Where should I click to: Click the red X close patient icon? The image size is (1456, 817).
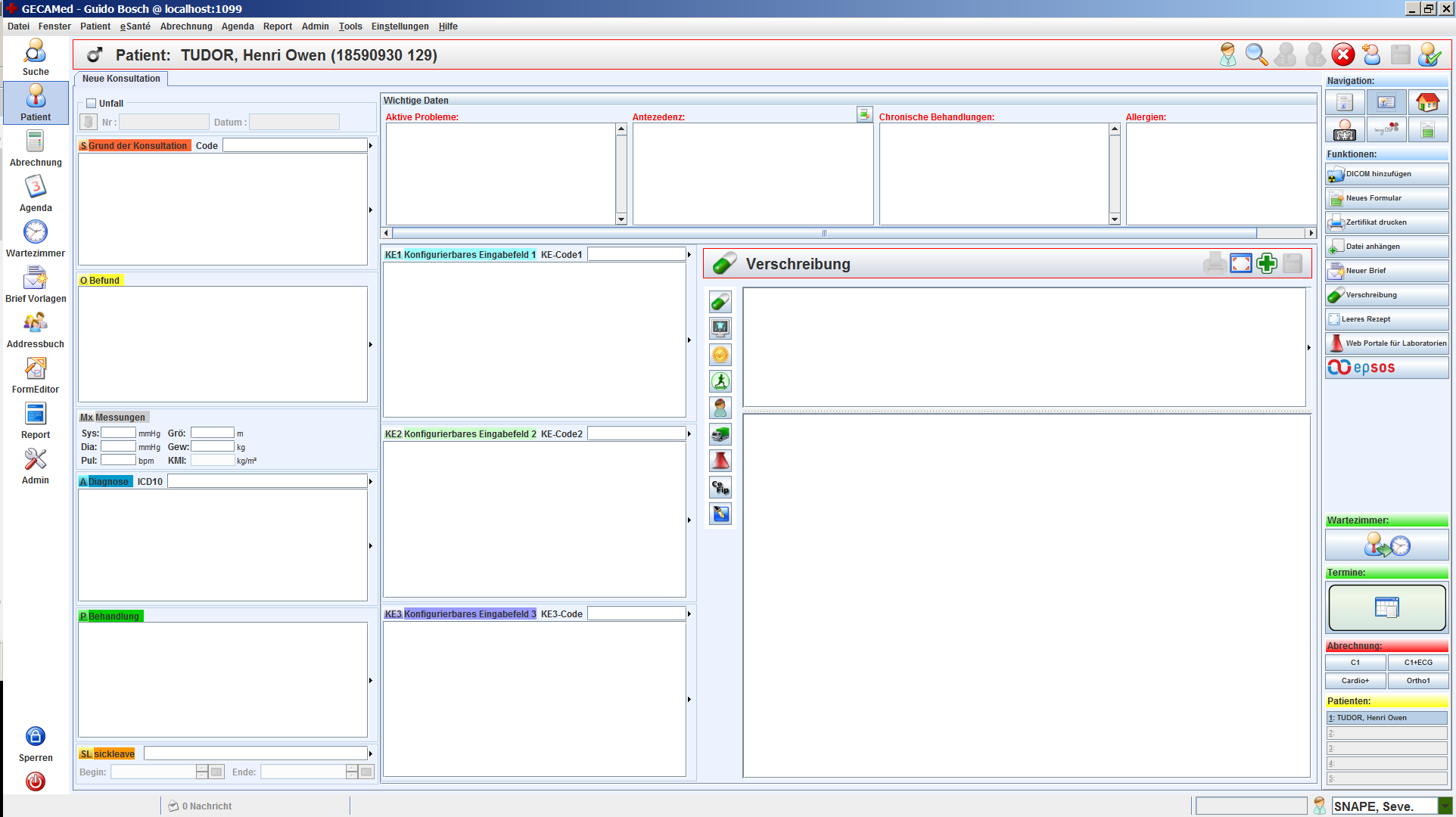click(x=1342, y=55)
